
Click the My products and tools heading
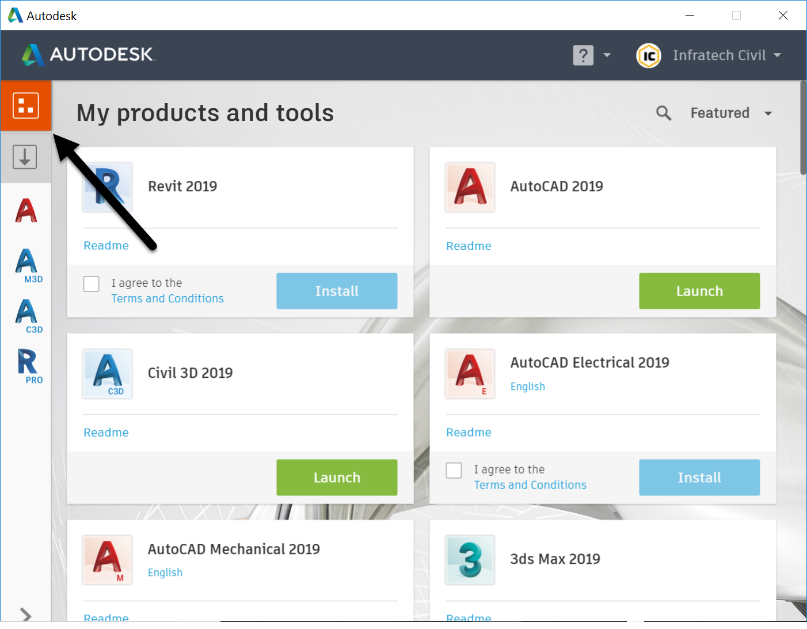click(205, 113)
